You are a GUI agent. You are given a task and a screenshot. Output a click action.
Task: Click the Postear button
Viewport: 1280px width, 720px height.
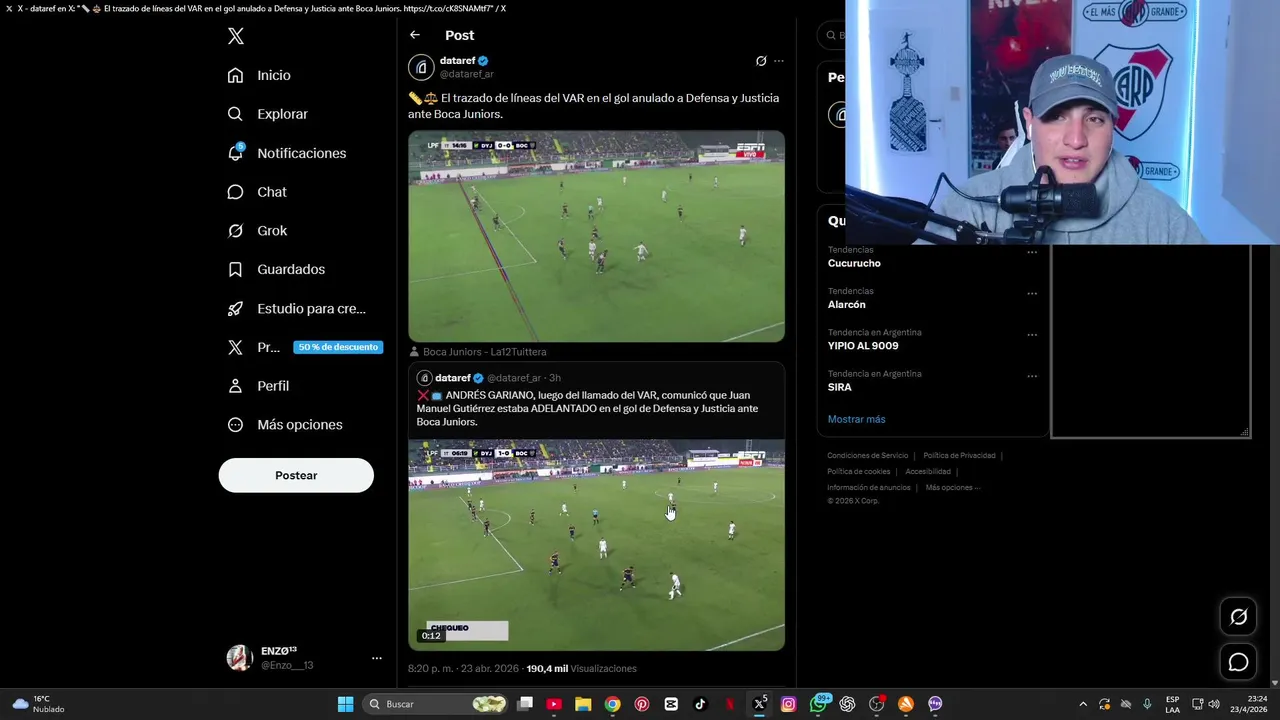click(296, 475)
